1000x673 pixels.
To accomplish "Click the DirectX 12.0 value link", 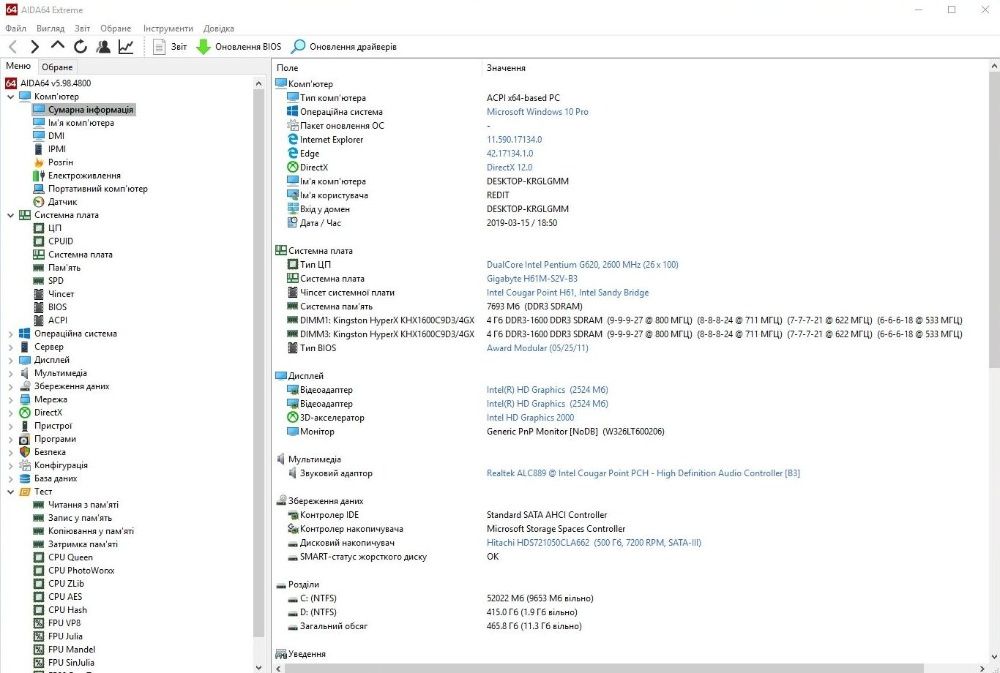I will pos(509,168).
